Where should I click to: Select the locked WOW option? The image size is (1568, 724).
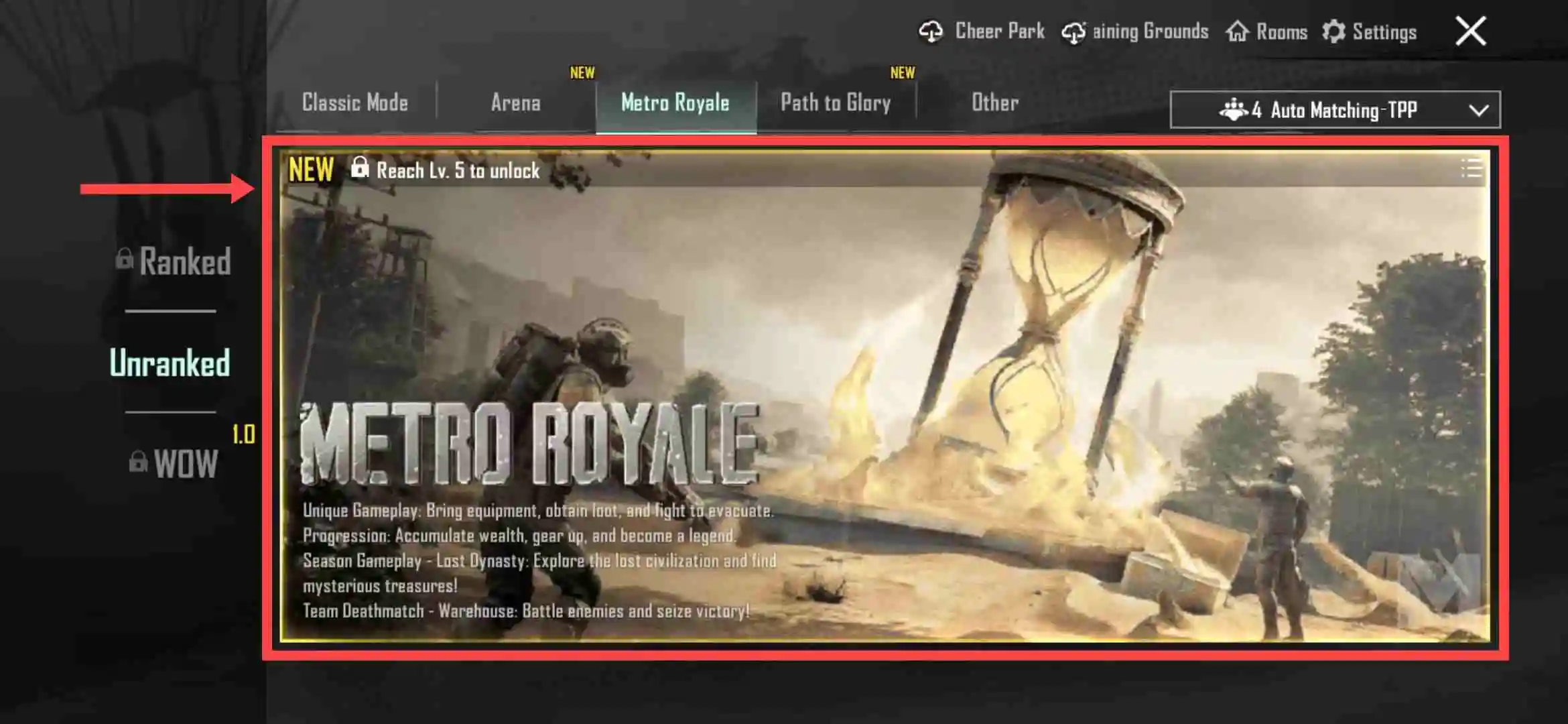(x=174, y=463)
